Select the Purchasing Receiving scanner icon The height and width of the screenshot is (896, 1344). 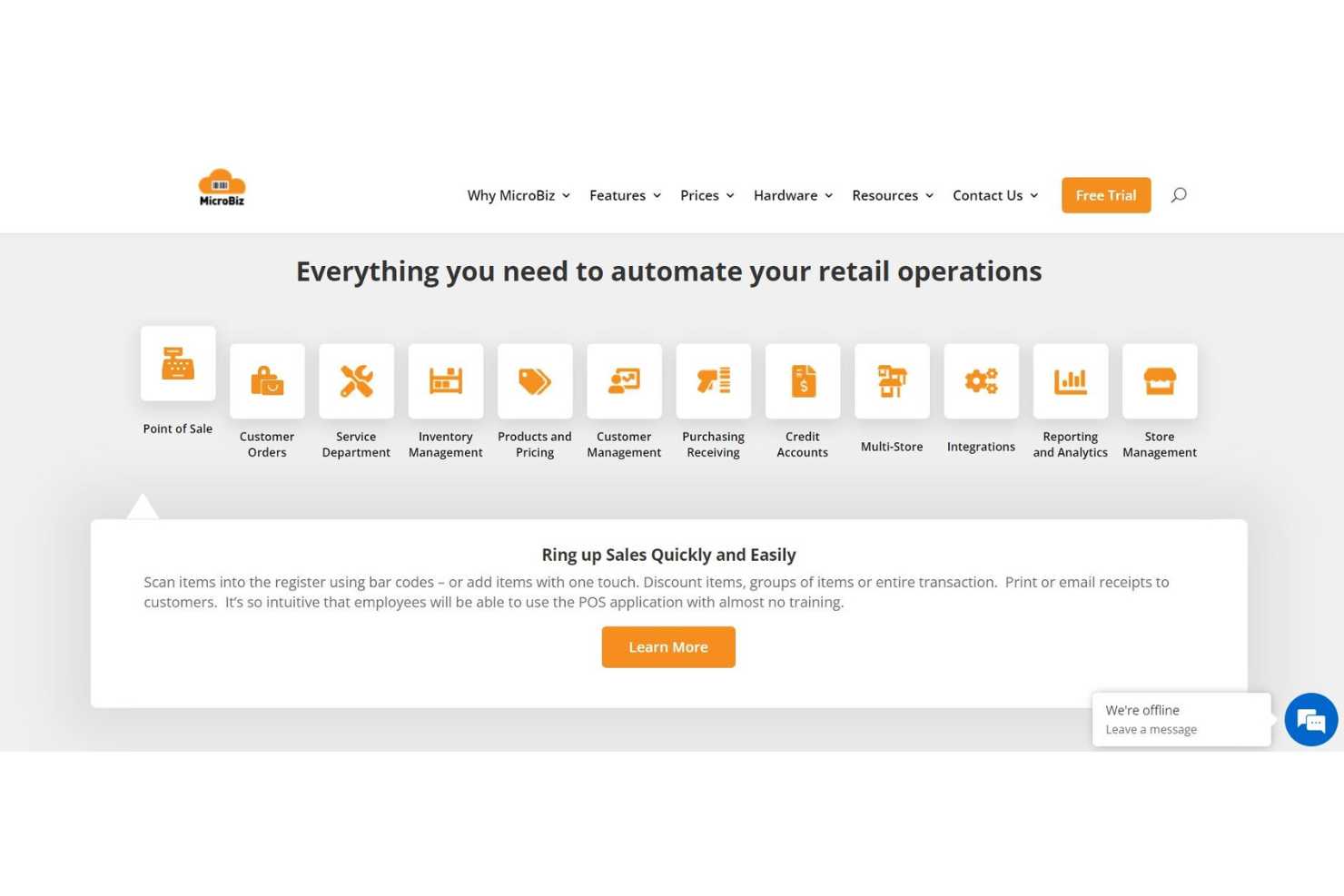713,381
